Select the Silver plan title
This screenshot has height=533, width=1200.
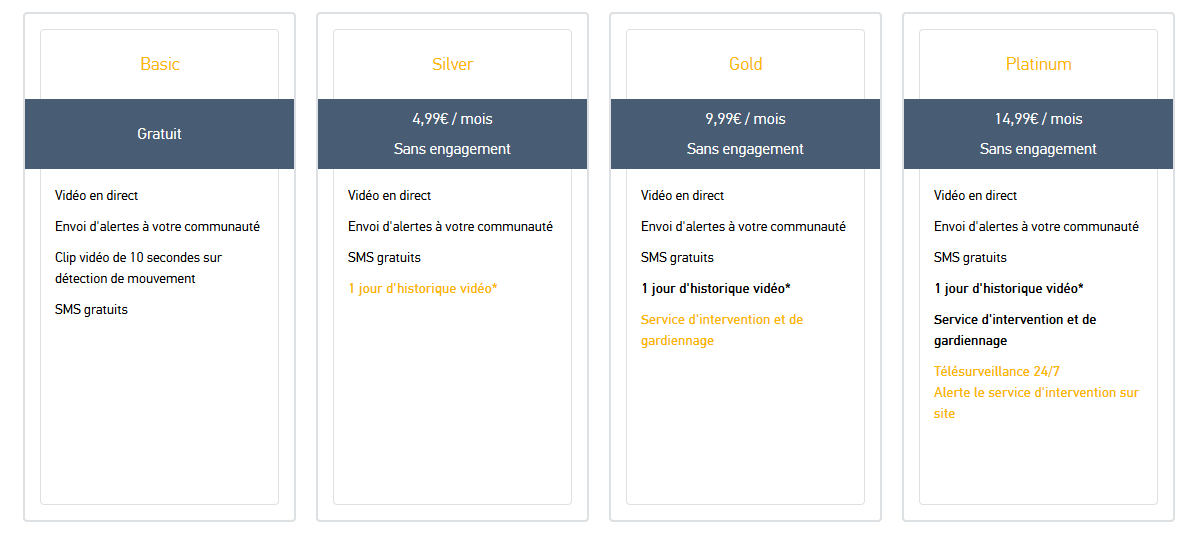(452, 64)
